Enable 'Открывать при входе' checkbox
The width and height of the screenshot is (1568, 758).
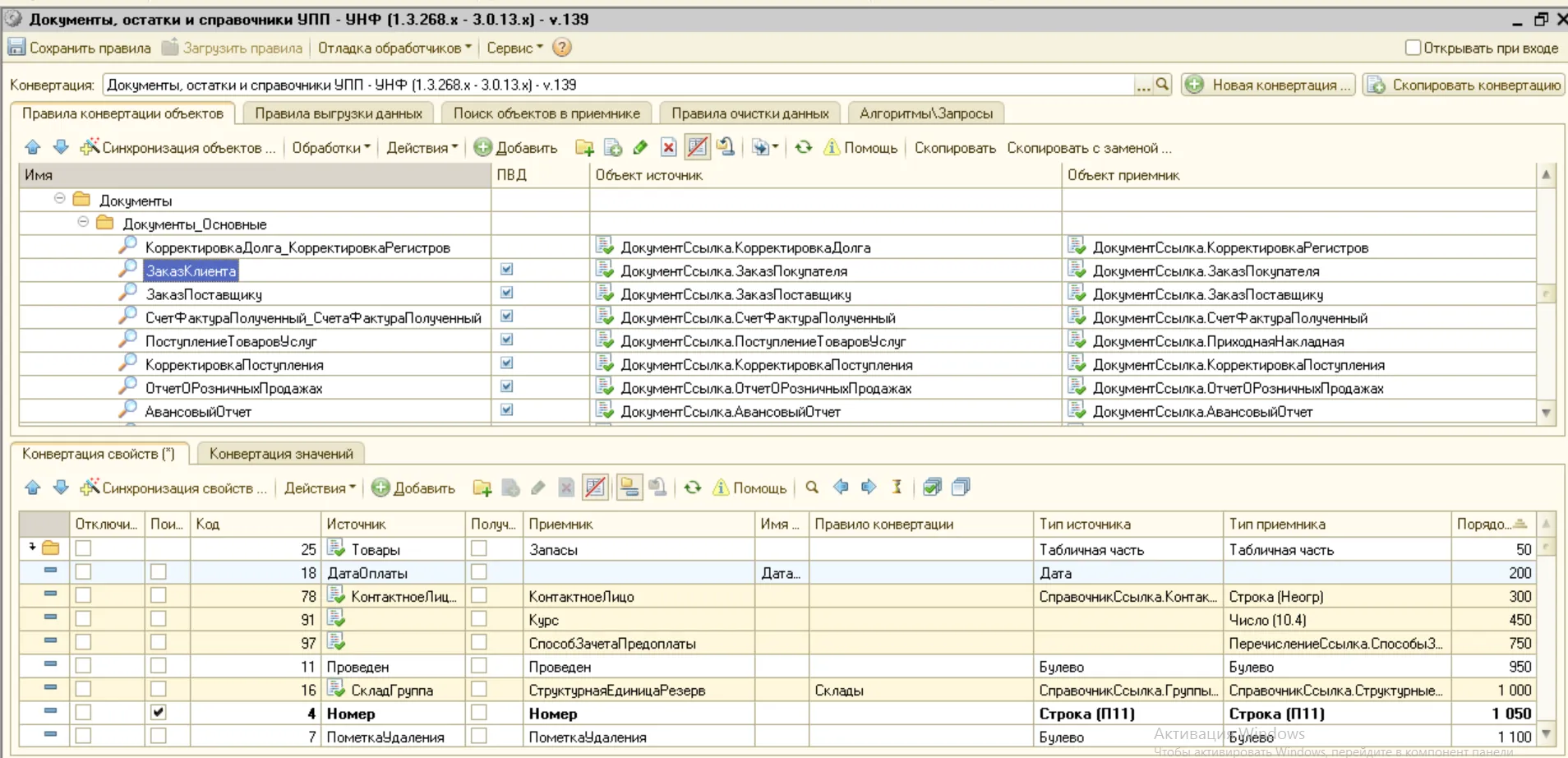[1413, 48]
